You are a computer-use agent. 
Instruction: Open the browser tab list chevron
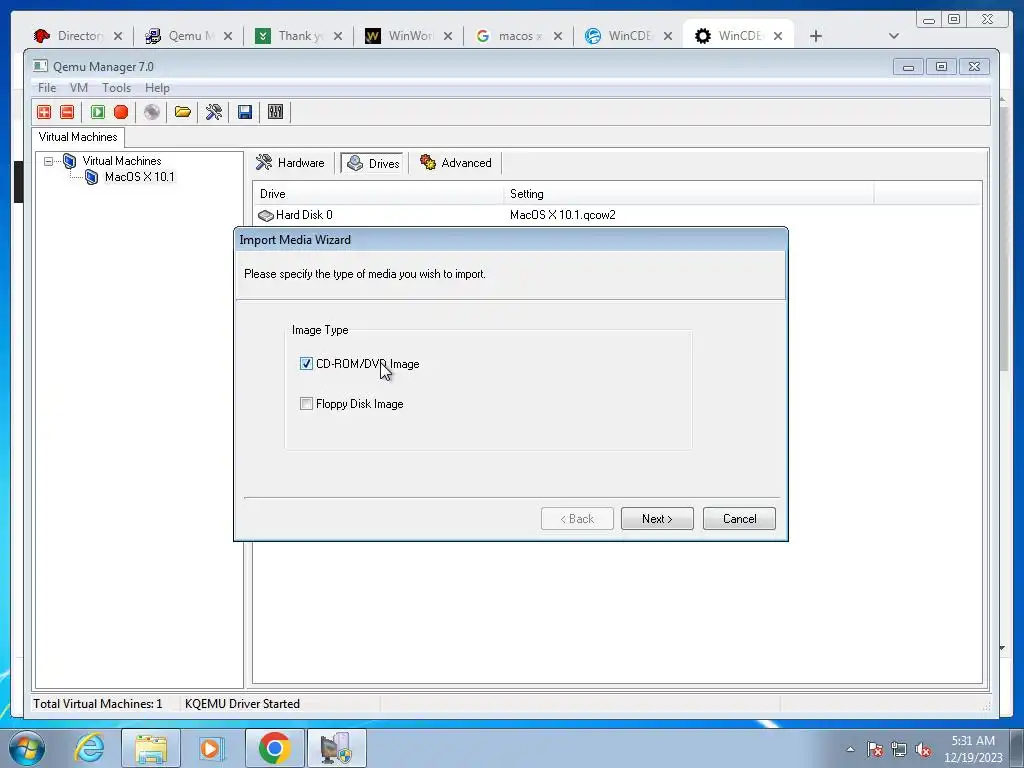point(893,36)
